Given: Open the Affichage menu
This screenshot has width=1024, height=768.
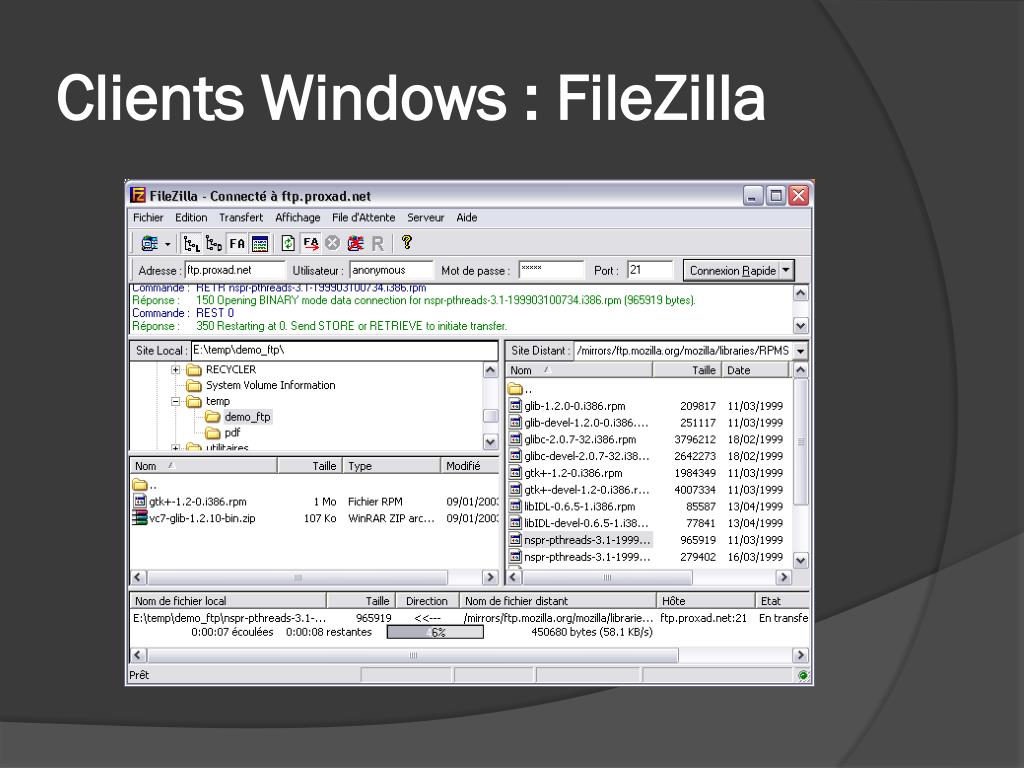Looking at the screenshot, I should [x=298, y=217].
